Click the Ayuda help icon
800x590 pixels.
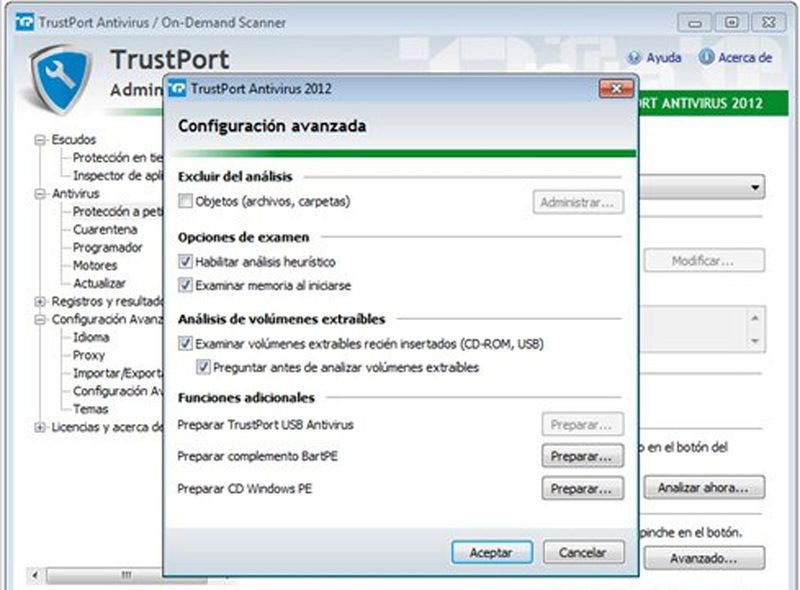(x=634, y=58)
